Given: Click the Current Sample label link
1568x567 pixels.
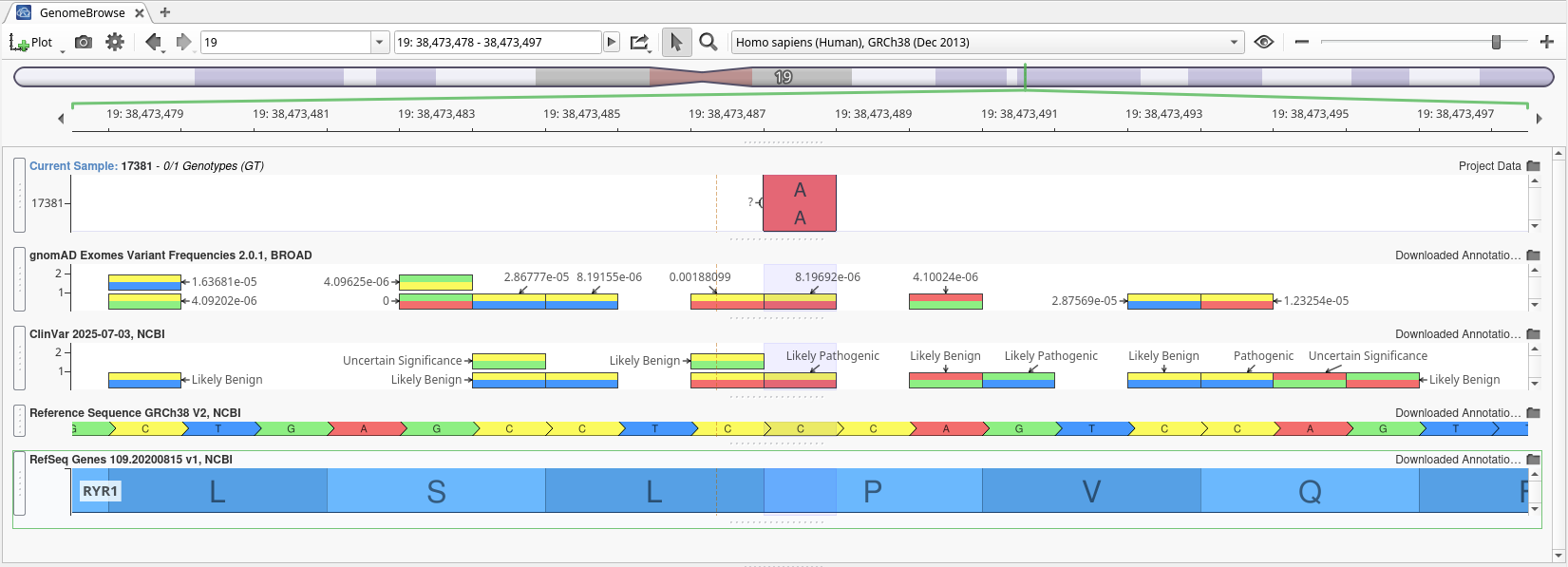Looking at the screenshot, I should tap(73, 165).
